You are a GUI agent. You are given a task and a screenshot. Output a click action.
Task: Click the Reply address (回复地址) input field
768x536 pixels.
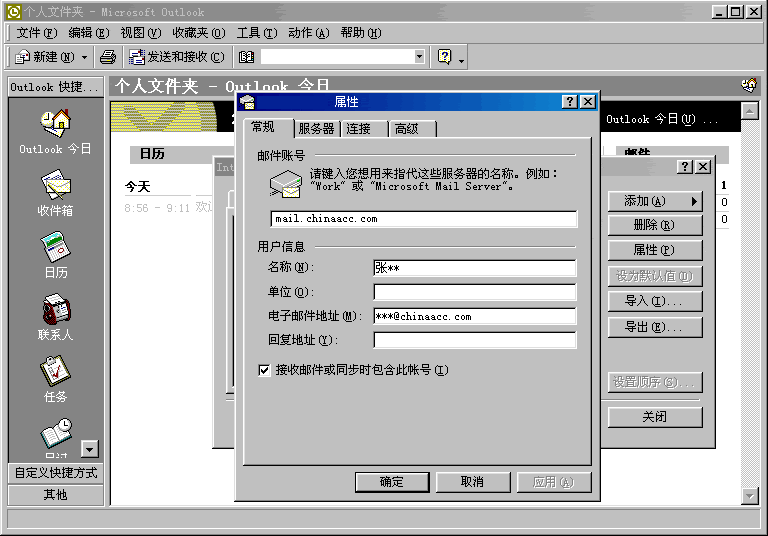tap(475, 340)
